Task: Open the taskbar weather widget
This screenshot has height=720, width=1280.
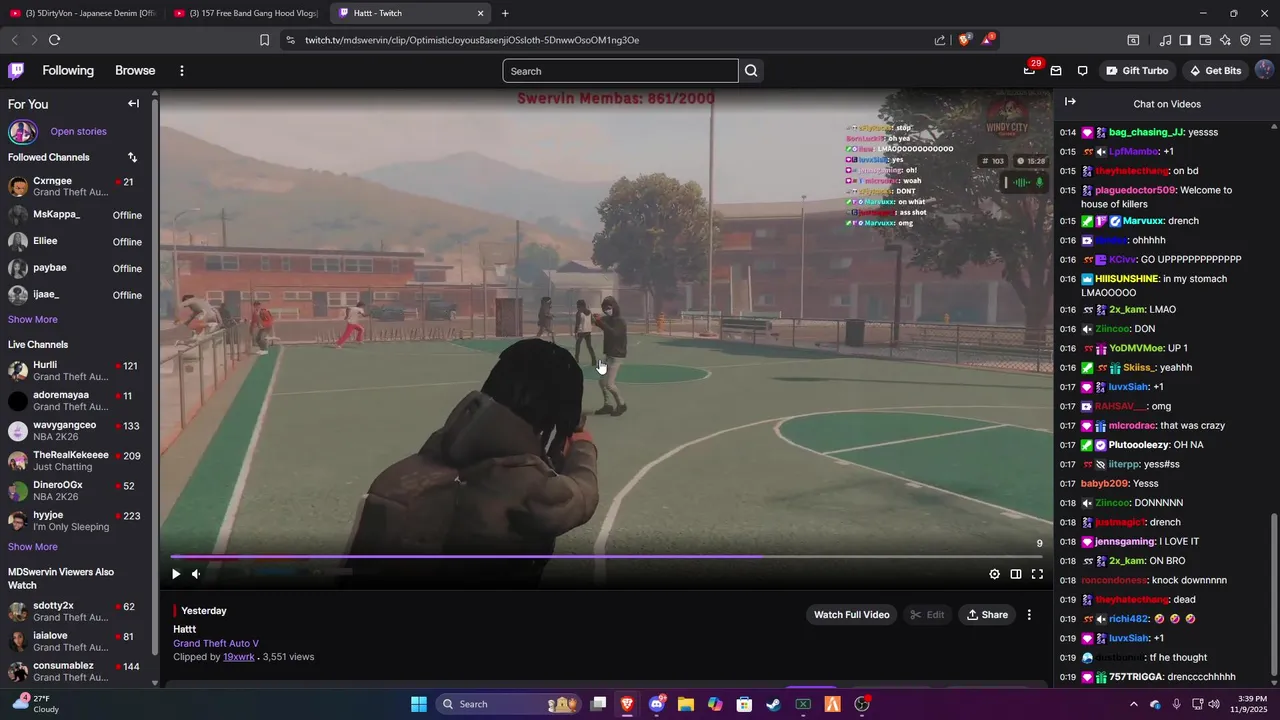Action: click(x=36, y=704)
